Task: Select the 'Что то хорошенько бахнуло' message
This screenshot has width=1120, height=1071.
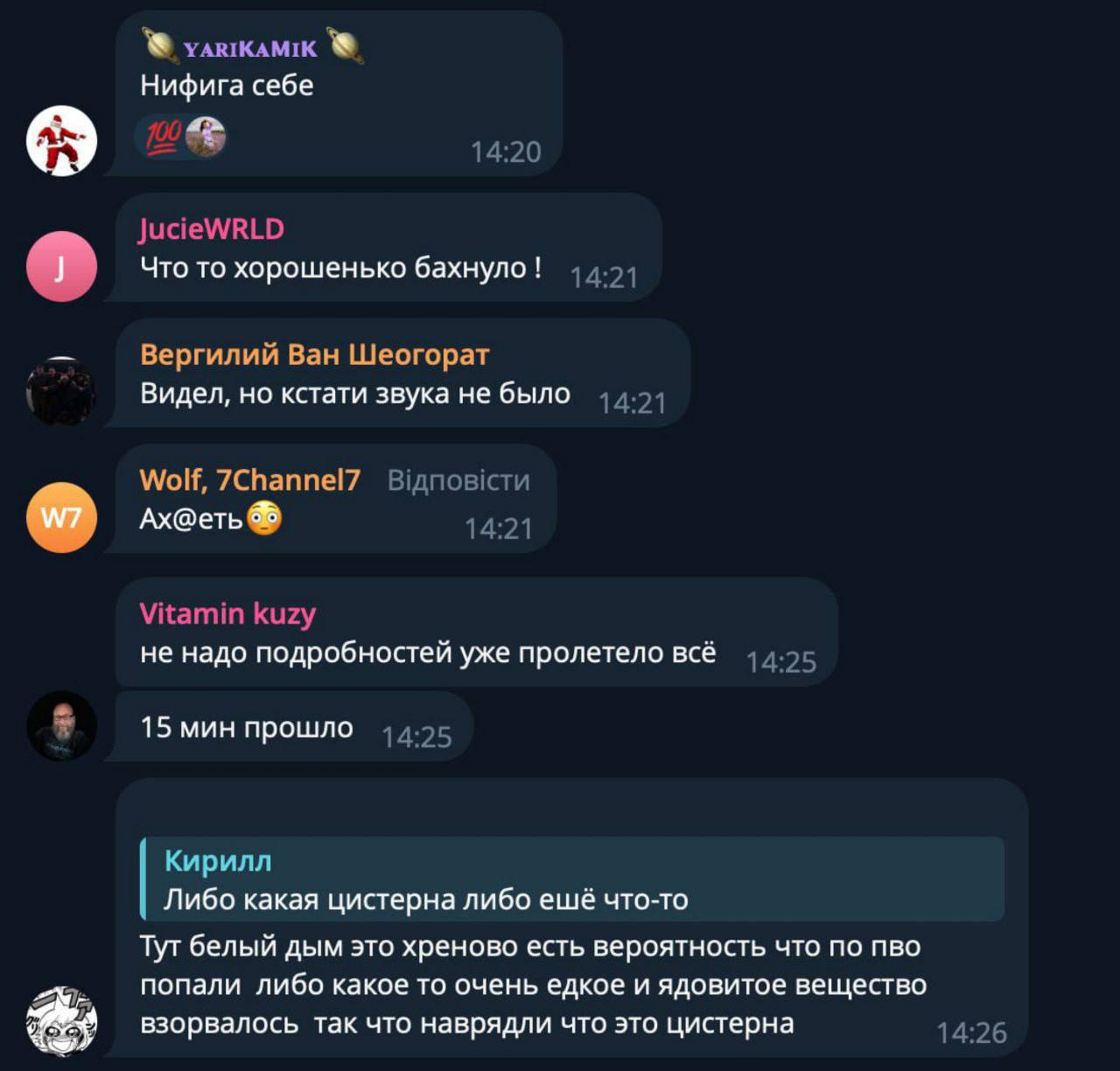Action: pyautogui.click(x=340, y=267)
